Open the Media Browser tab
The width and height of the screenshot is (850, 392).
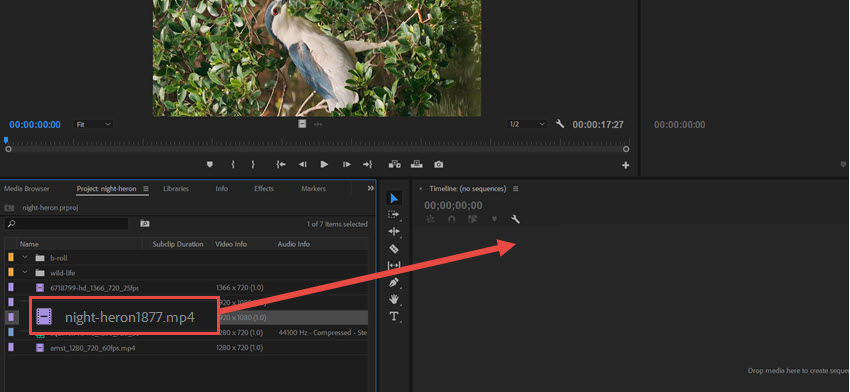[27, 189]
